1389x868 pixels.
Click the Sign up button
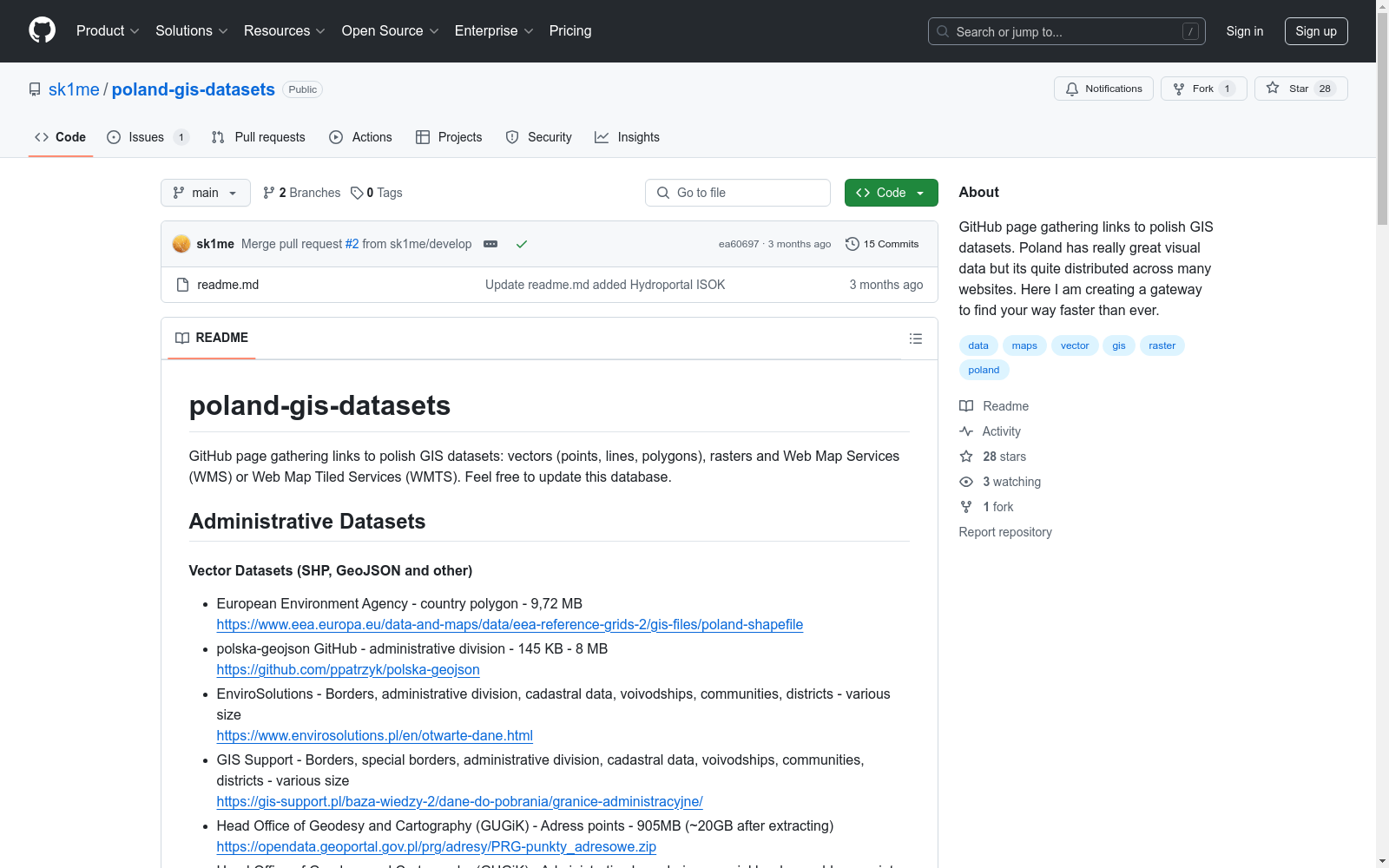(1316, 31)
